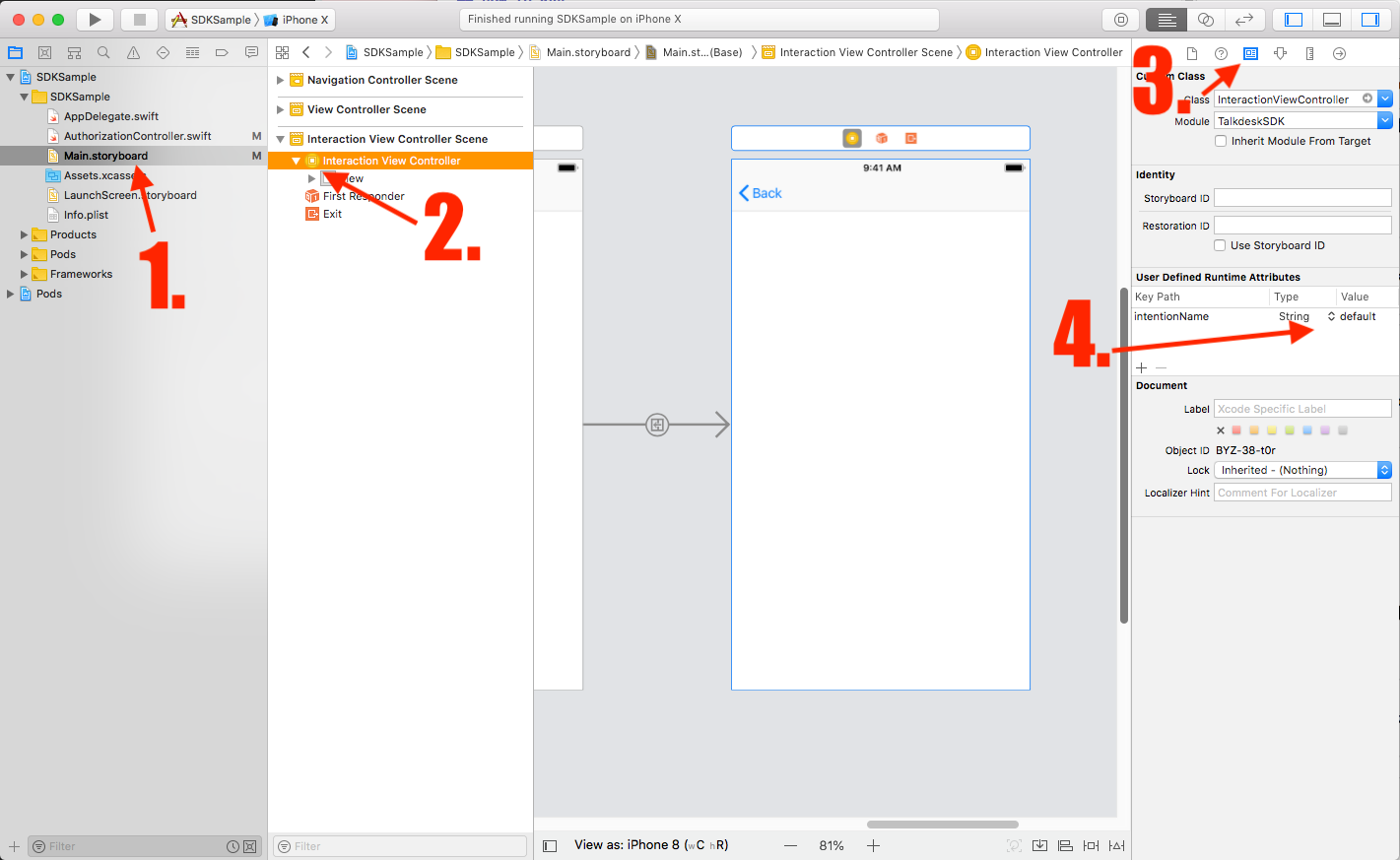The height and width of the screenshot is (860, 1400).
Task: Open the Breakpoint navigator
Action: point(222,52)
